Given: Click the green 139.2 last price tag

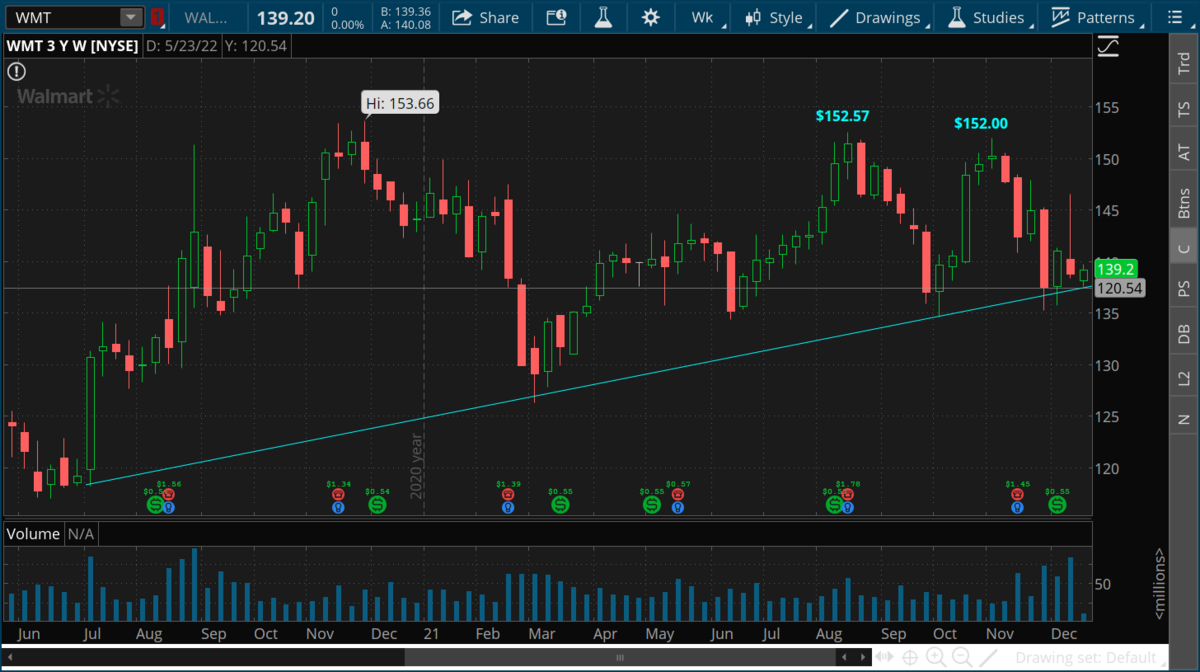Looking at the screenshot, I should (1116, 269).
